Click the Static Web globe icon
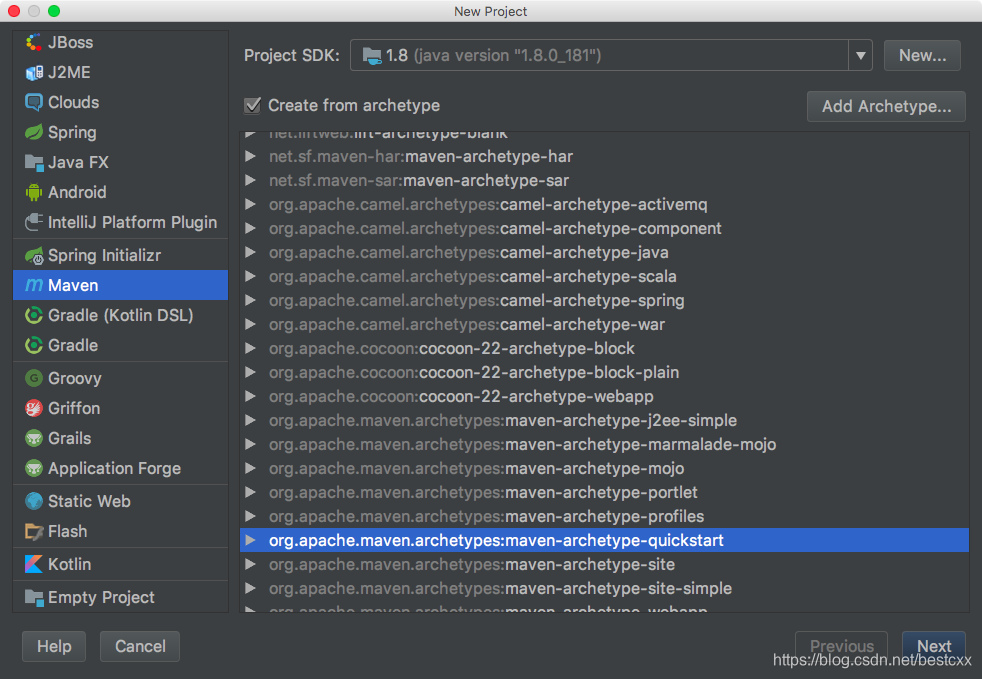 [34, 501]
